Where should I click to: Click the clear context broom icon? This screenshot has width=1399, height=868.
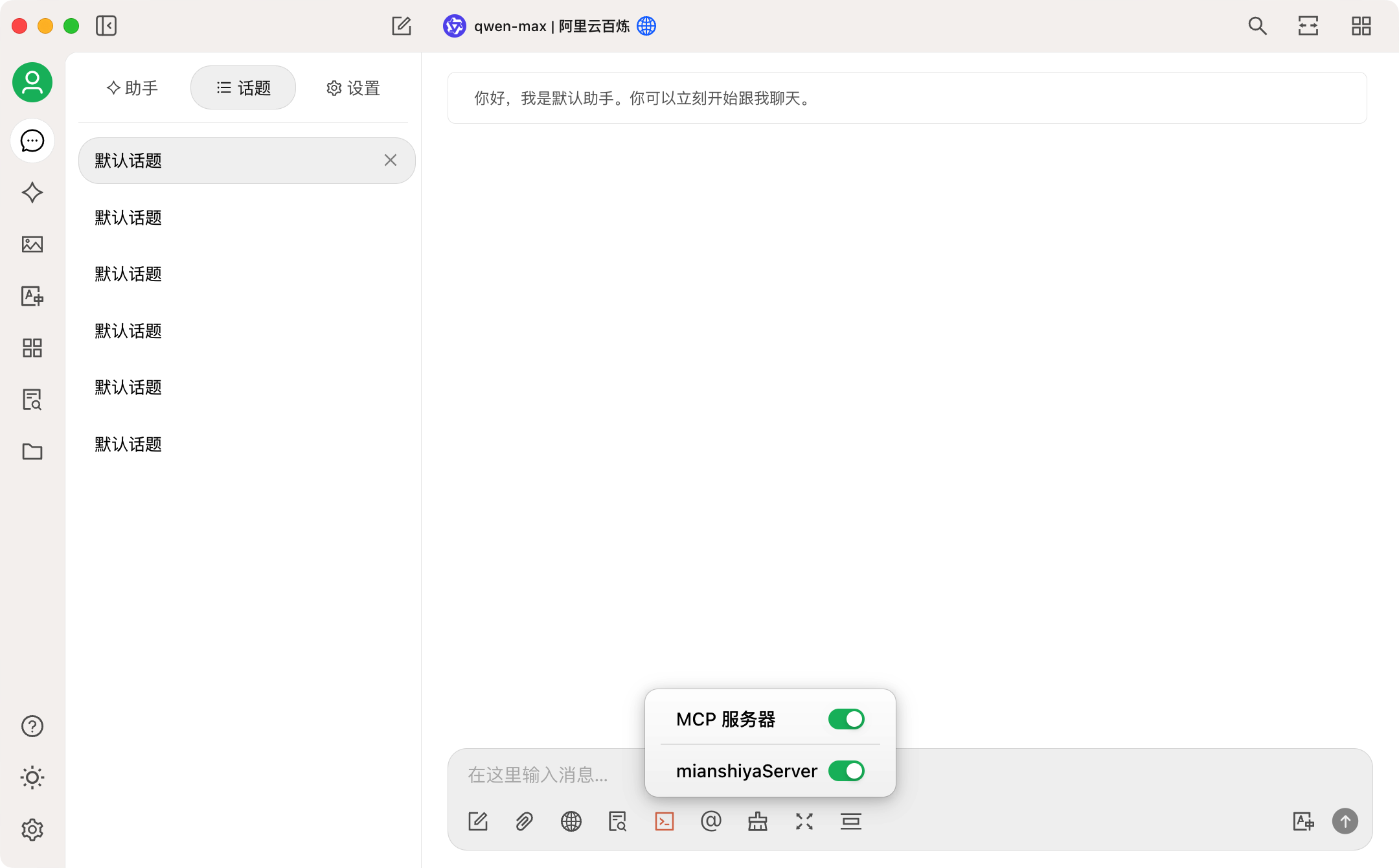pyautogui.click(x=757, y=821)
